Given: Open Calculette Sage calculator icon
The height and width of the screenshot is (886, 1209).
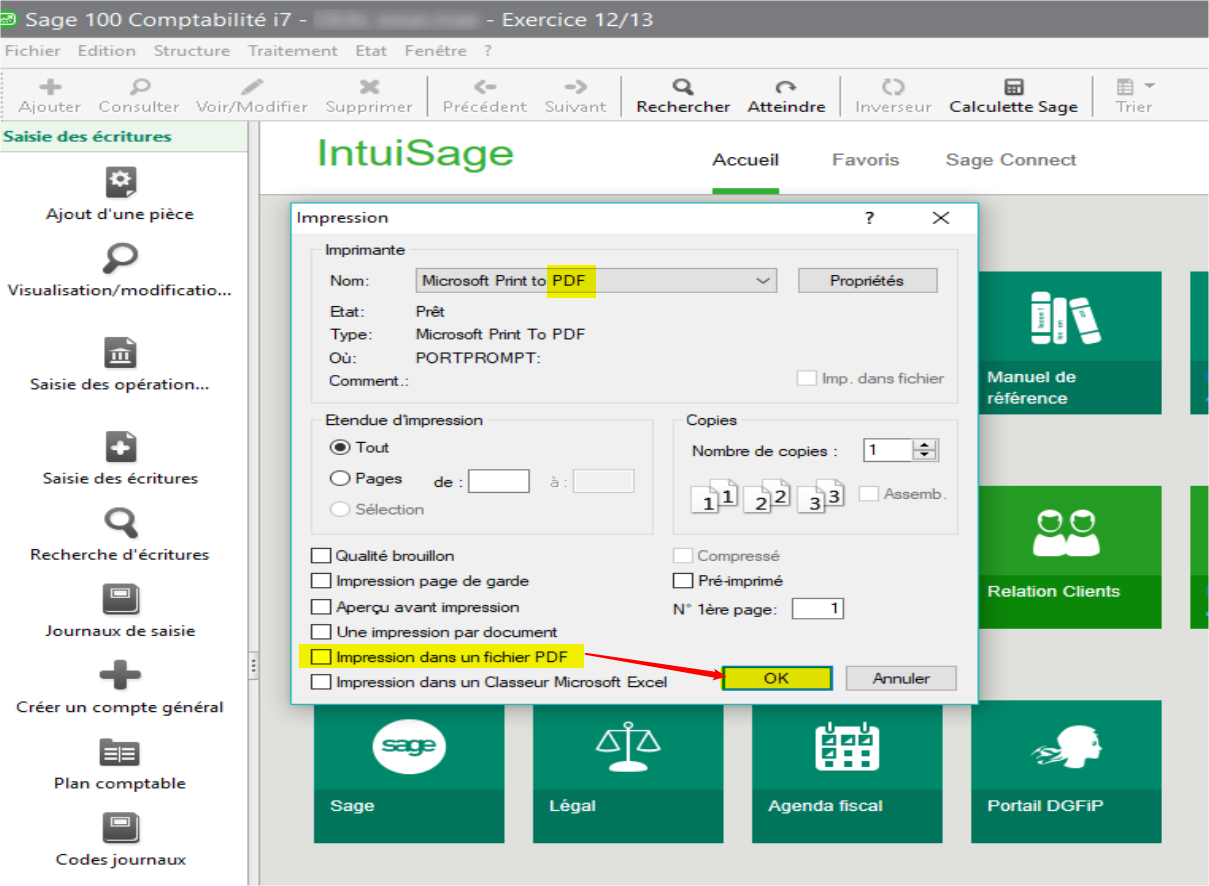Looking at the screenshot, I should [1013, 87].
